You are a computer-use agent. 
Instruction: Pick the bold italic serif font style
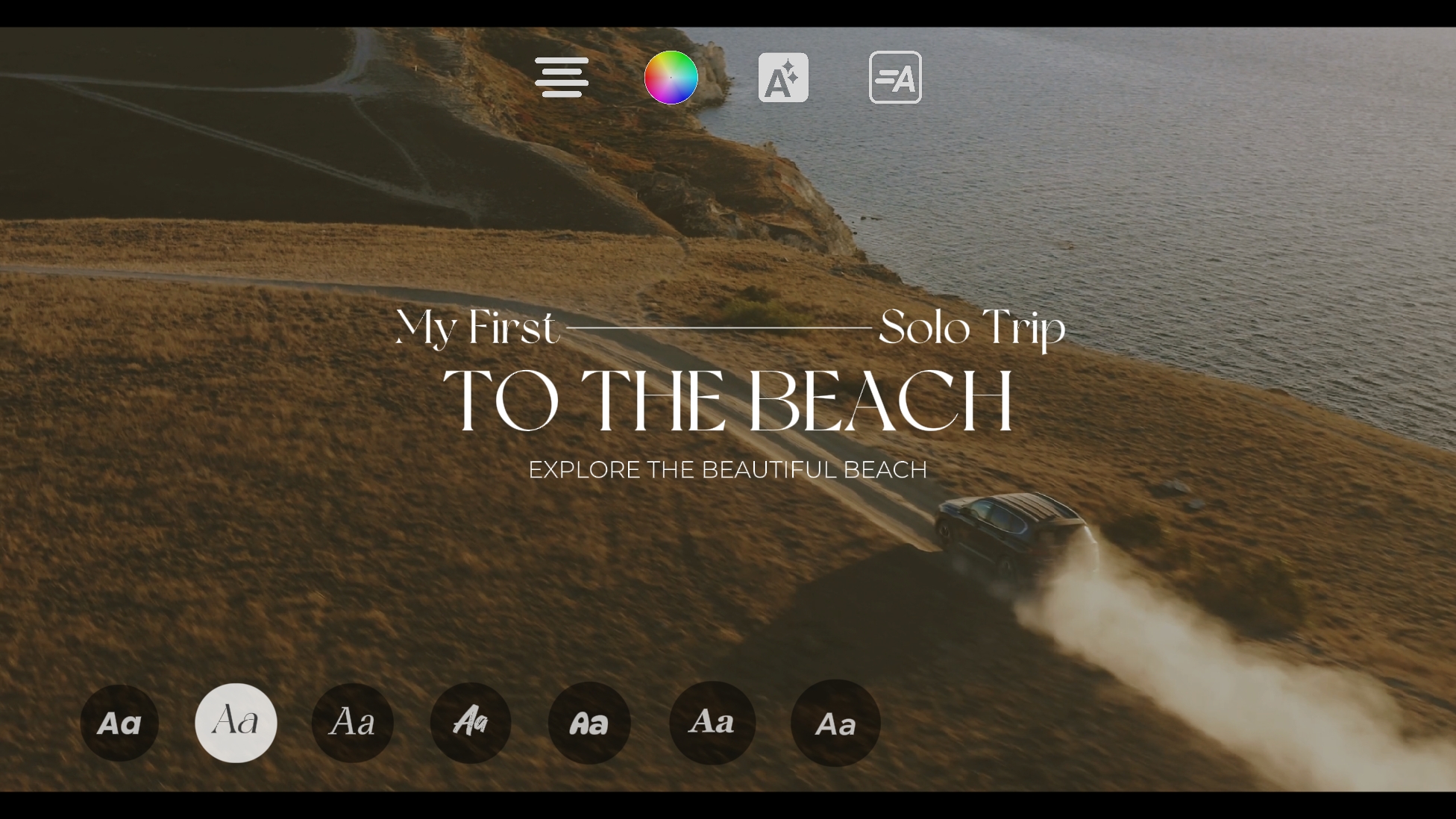712,723
